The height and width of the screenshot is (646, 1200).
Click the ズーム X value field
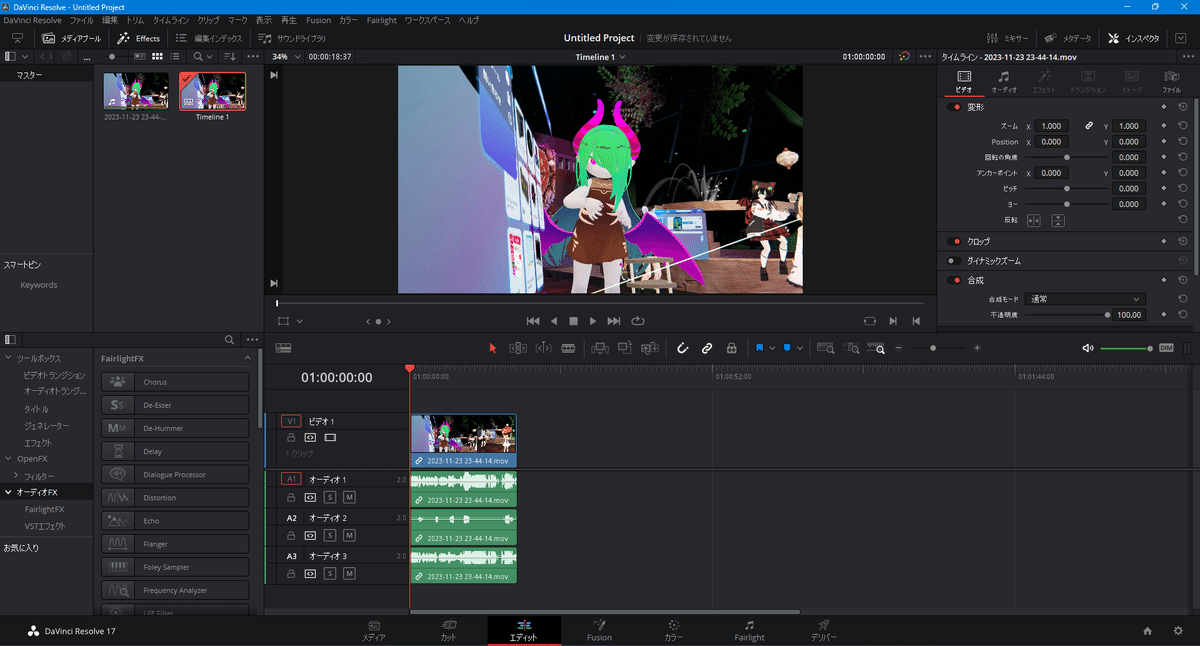[1052, 126]
